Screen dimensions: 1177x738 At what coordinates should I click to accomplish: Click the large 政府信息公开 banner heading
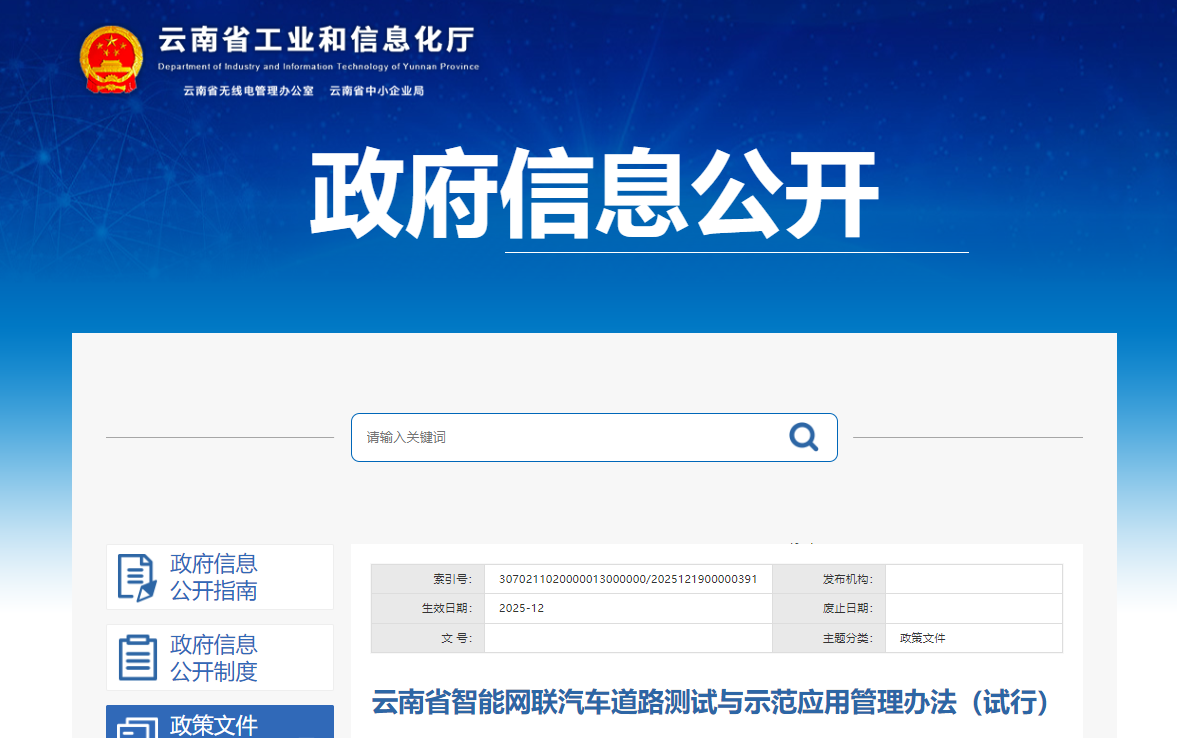pos(594,195)
